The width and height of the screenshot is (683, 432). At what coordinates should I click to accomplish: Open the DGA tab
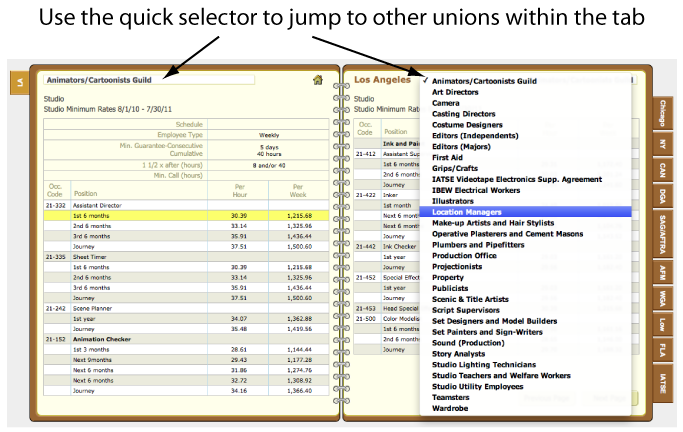click(663, 196)
